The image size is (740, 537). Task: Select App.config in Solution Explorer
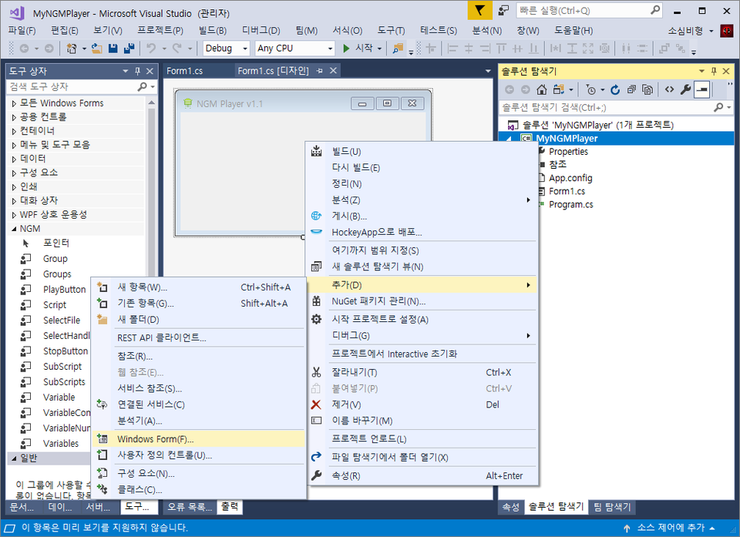570,178
